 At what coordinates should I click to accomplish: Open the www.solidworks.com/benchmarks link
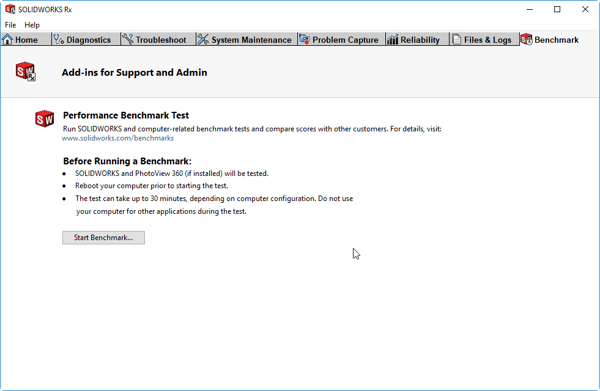(x=118, y=138)
